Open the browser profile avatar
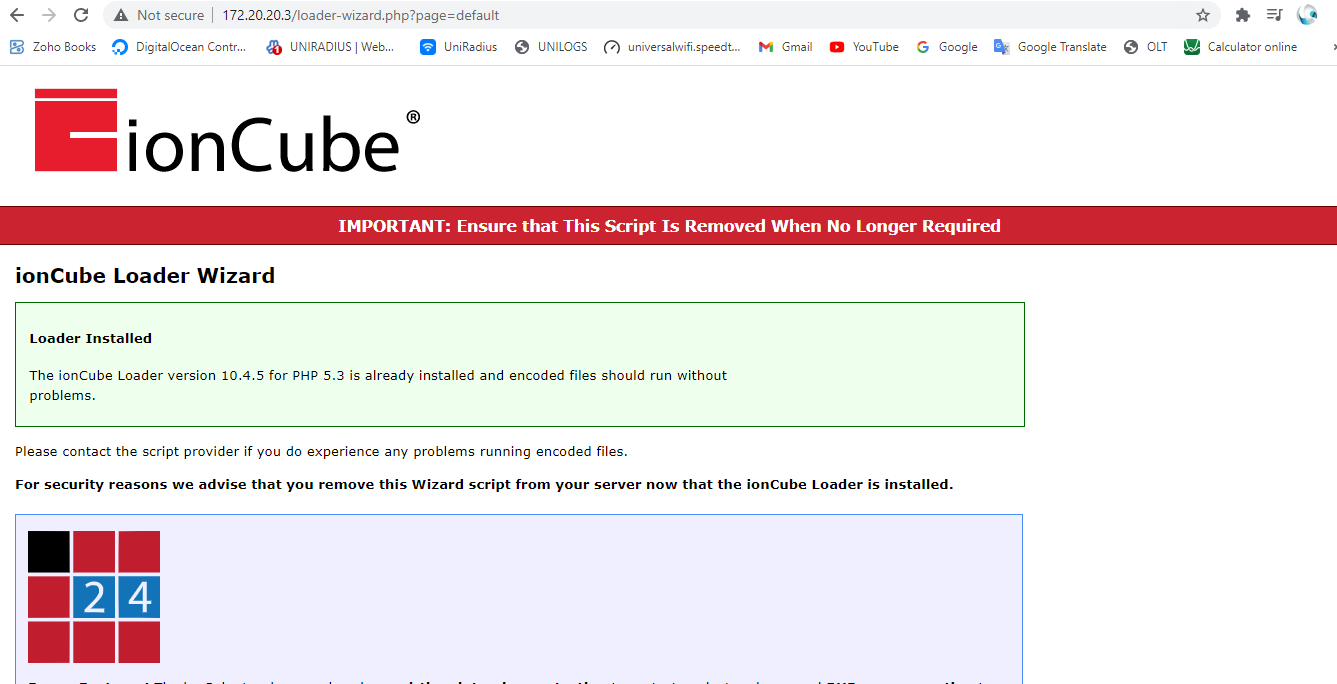The height and width of the screenshot is (684, 1337). pos(1307,15)
